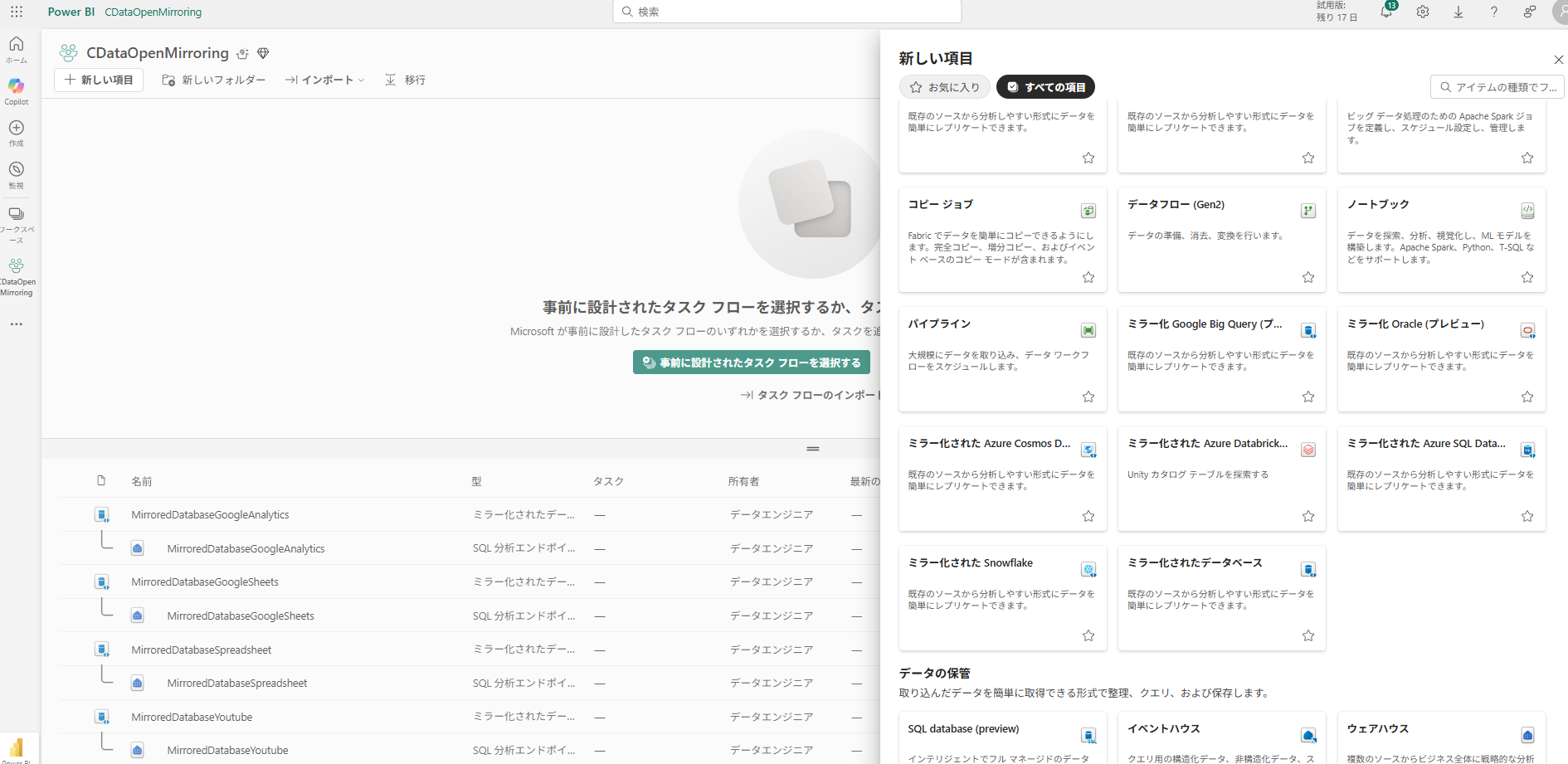Screen dimensions: 1568x764
Task: Star the ミラー化された Azure Cosmos card
Action: (x=1088, y=516)
